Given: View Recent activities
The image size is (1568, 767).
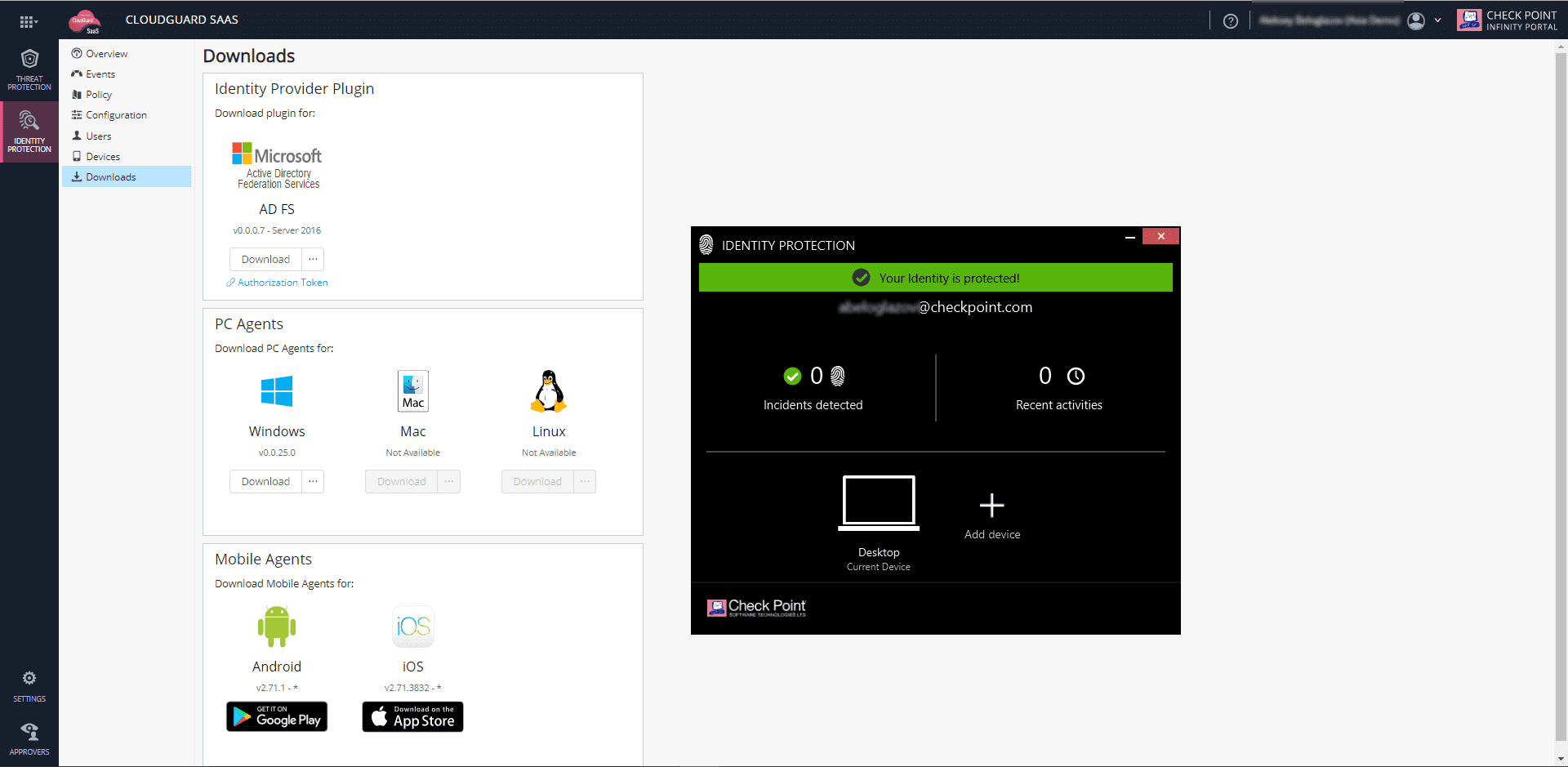Looking at the screenshot, I should pos(1059,405).
